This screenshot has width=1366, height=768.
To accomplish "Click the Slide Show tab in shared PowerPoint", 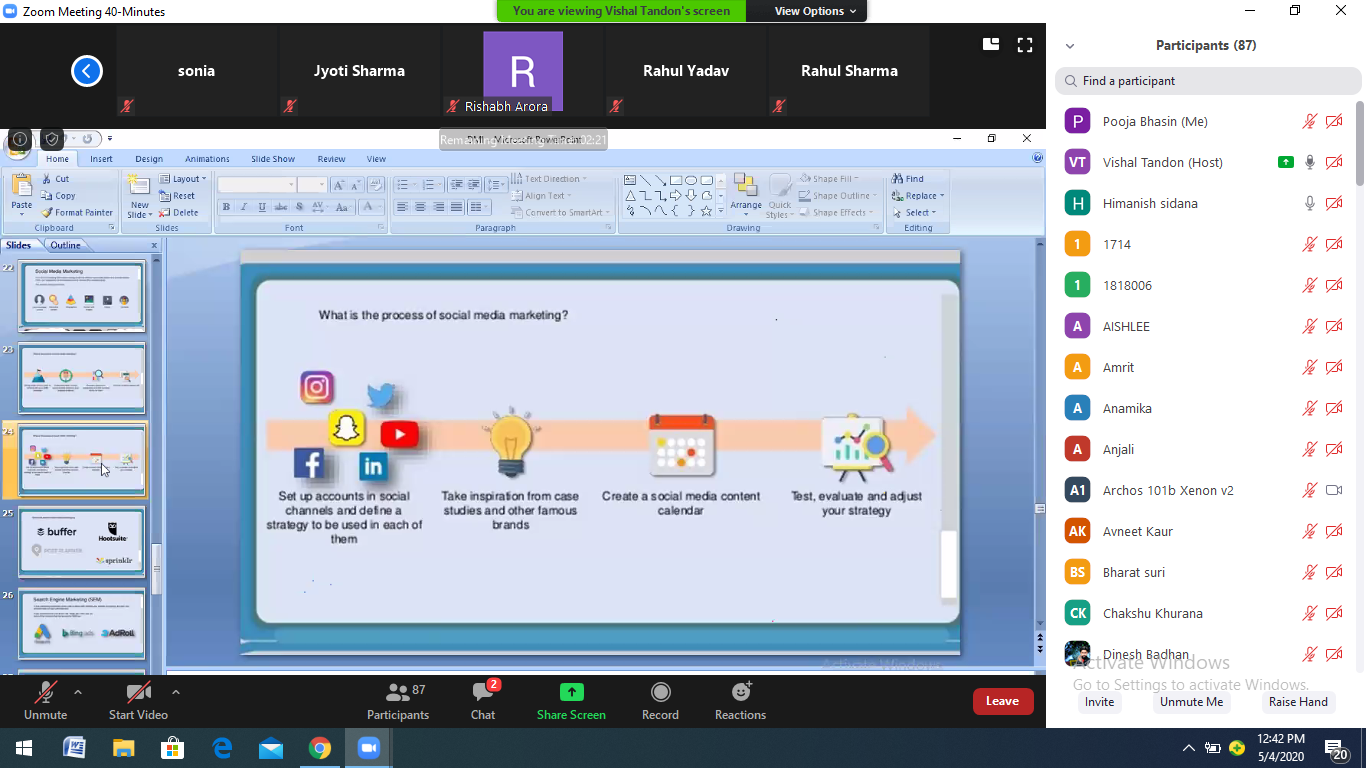I will (273, 159).
